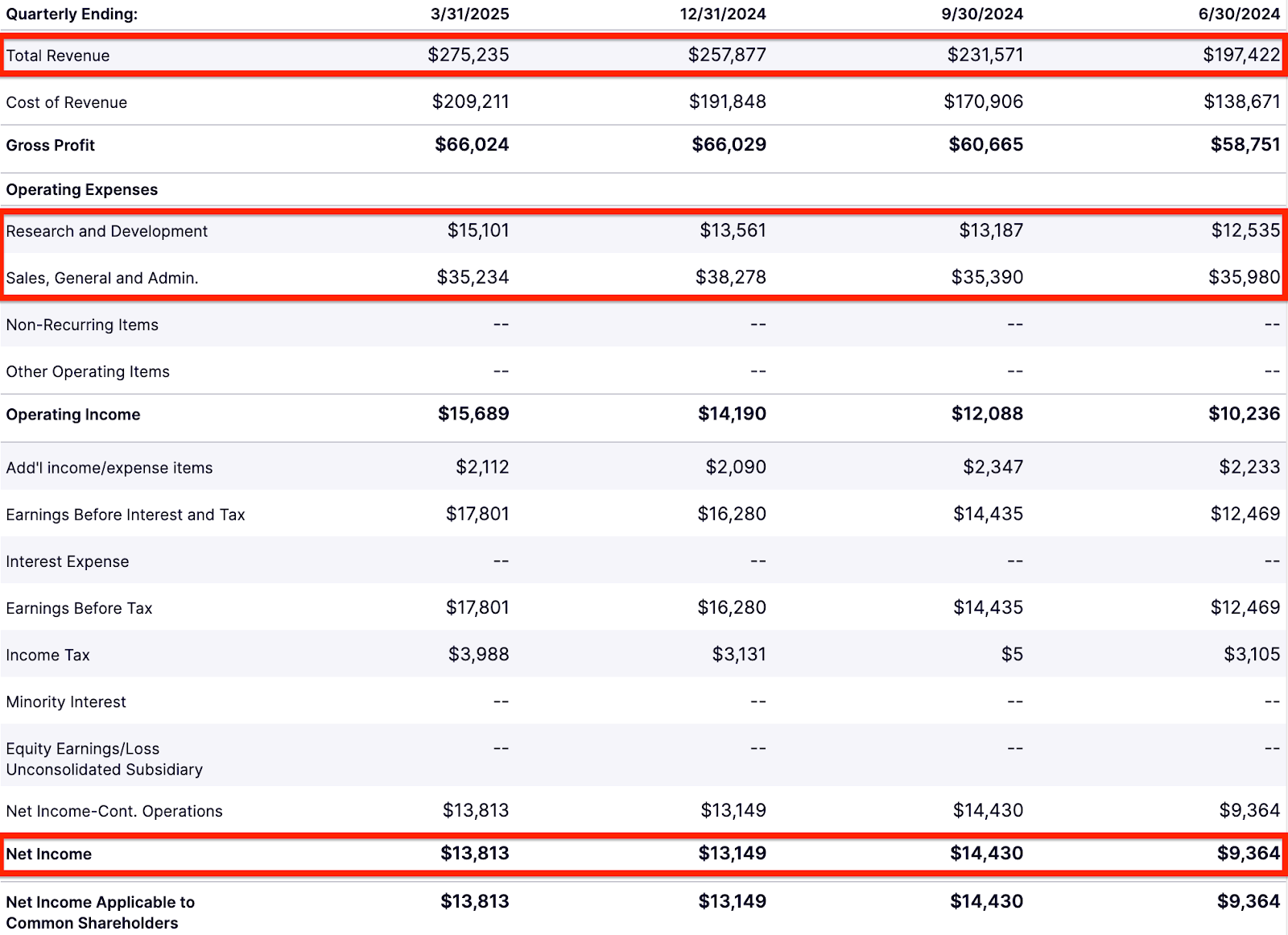Select the 9/30/2024 column header
This screenshot has height=935, width=1288.
(982, 14)
